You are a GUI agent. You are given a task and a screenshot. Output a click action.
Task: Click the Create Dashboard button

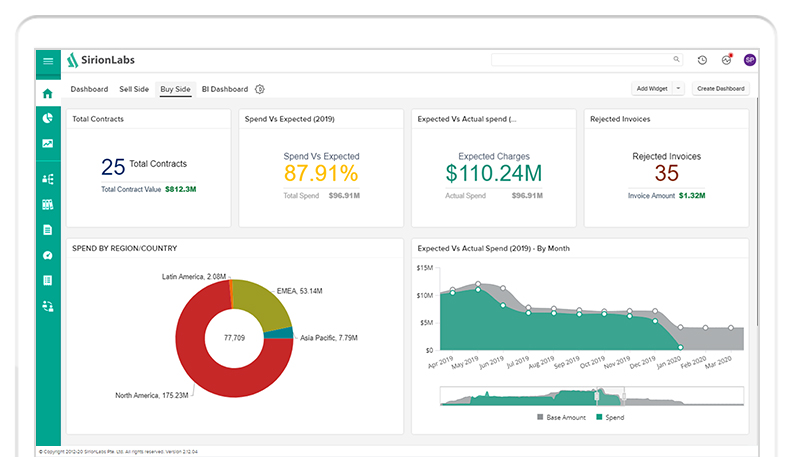click(721, 89)
